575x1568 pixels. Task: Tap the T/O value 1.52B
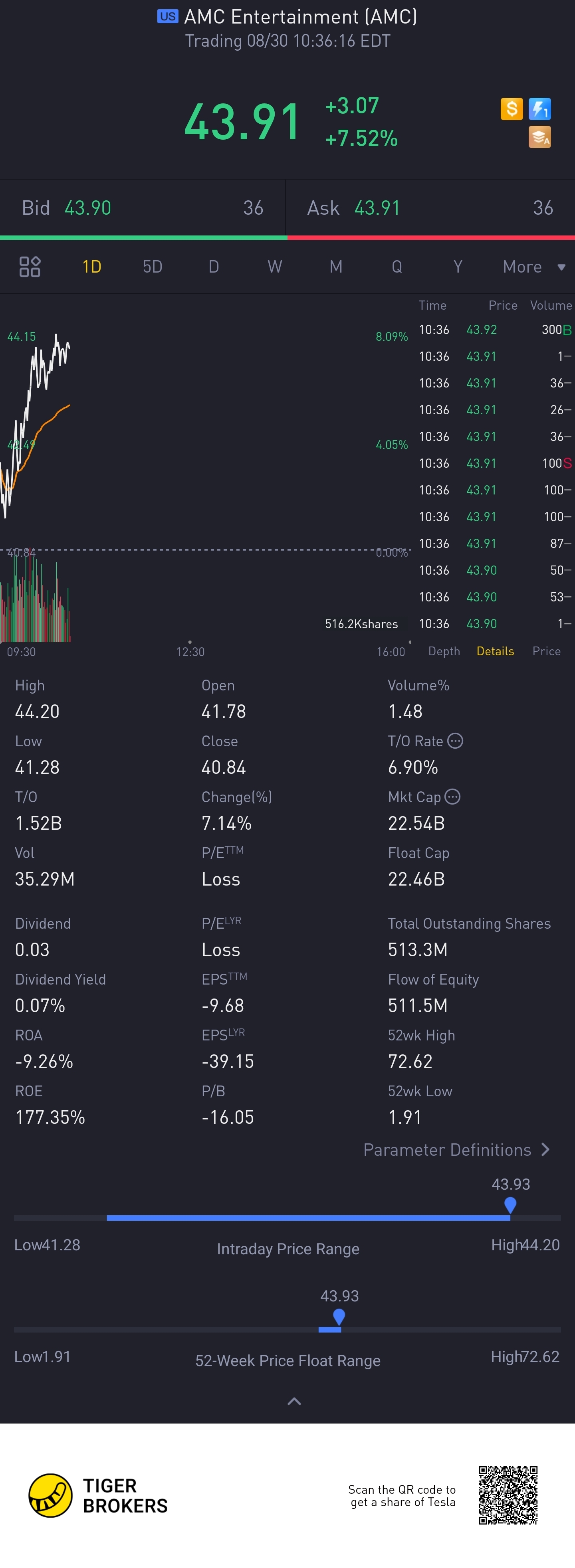38,824
